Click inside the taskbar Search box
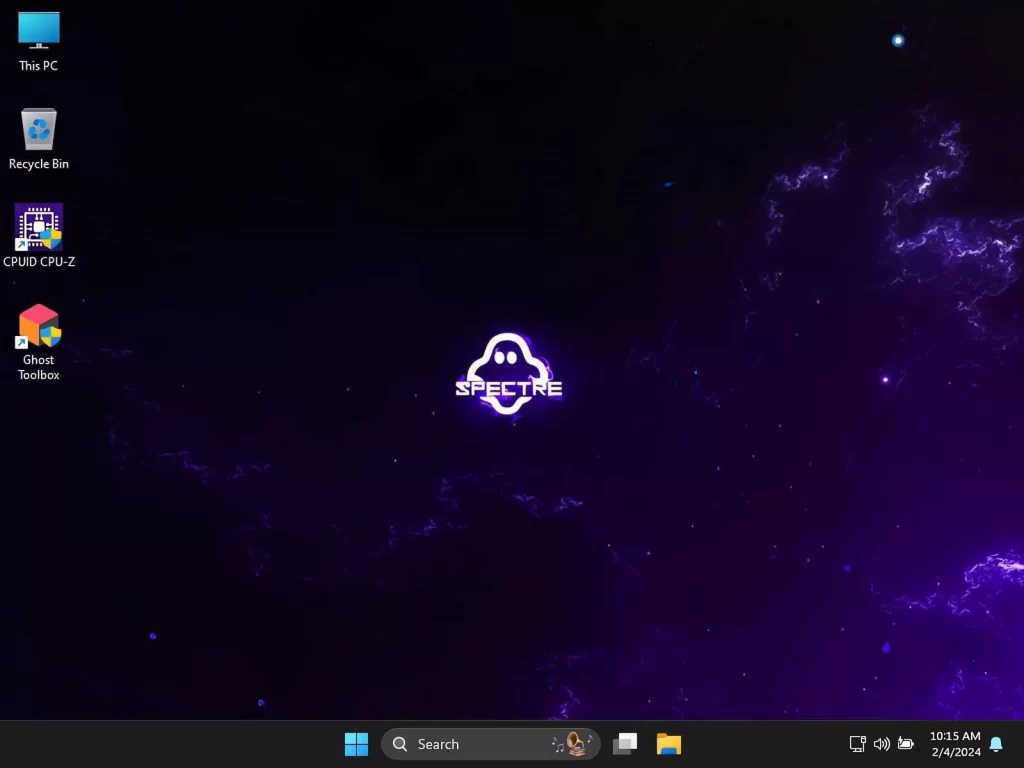This screenshot has height=768, width=1024. [x=470, y=744]
